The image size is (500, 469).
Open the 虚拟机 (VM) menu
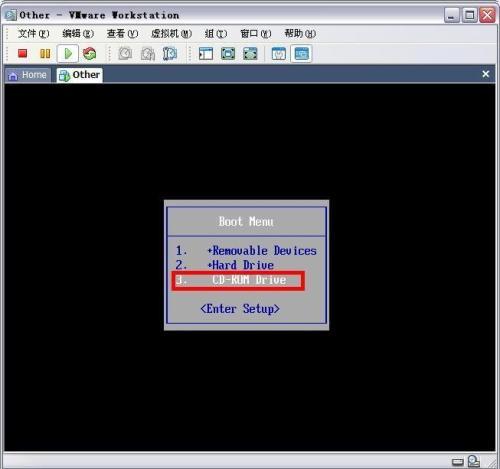coord(171,33)
